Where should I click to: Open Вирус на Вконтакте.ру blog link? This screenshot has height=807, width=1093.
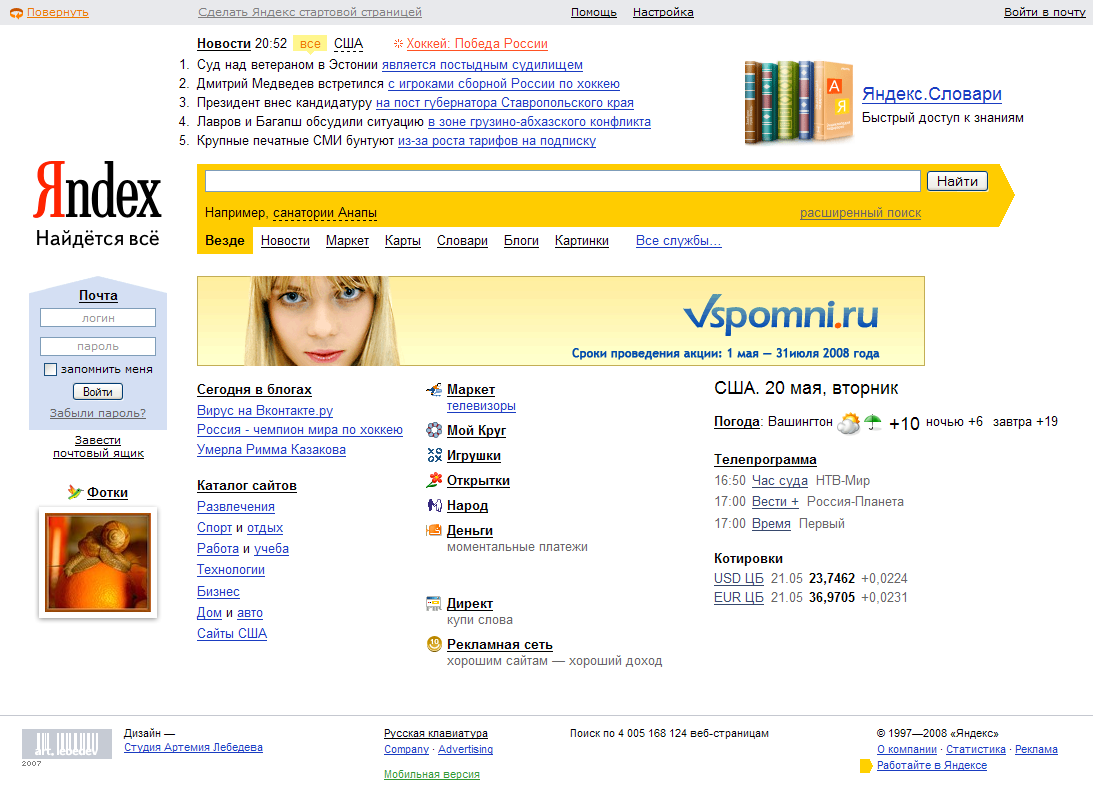265,410
